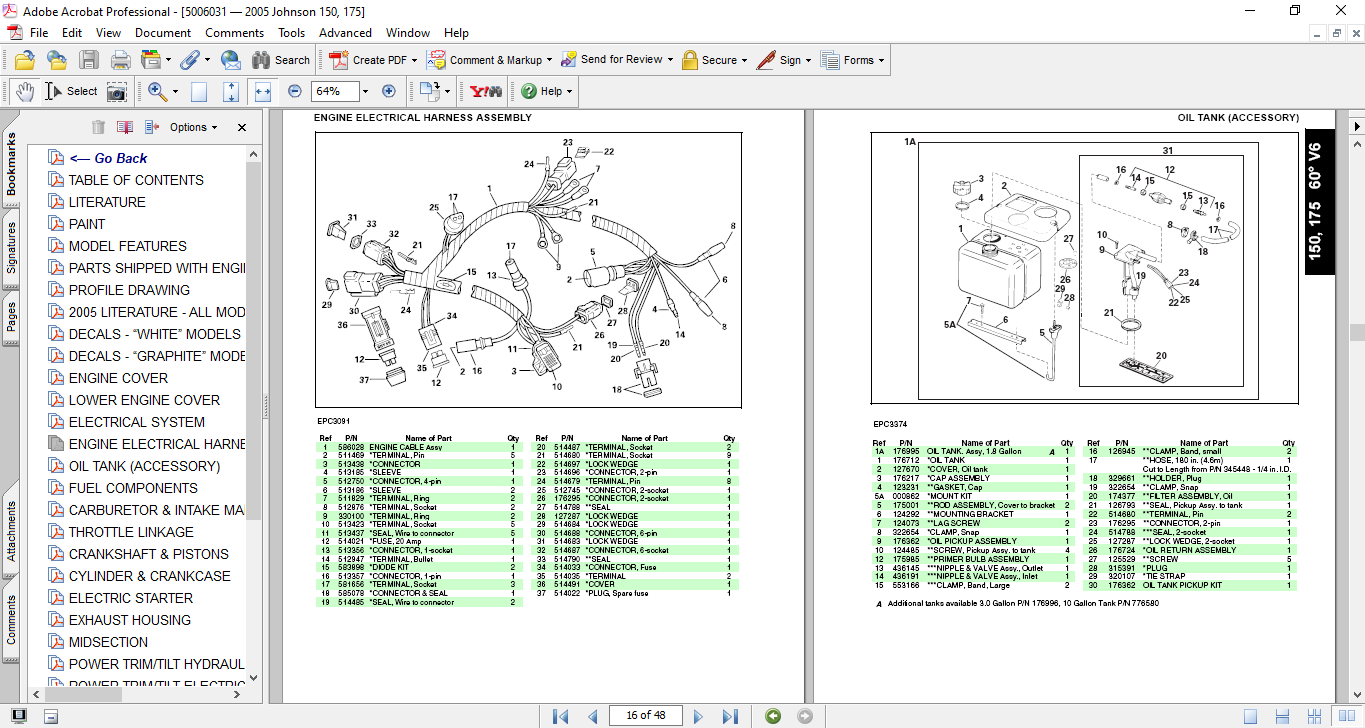Go to the last page
Screen dimensions: 1365x728
730,716
